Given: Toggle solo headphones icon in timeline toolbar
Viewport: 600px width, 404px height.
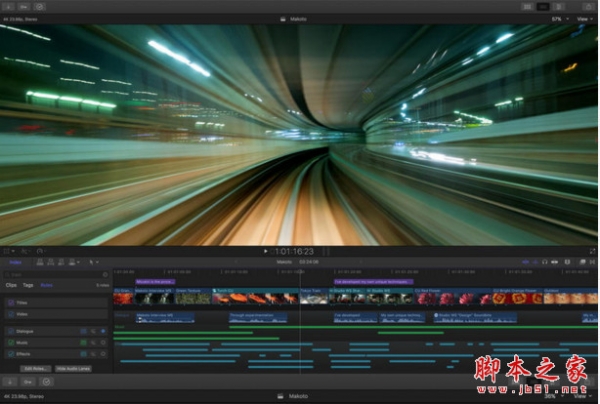Looking at the screenshot, I should tap(545, 262).
